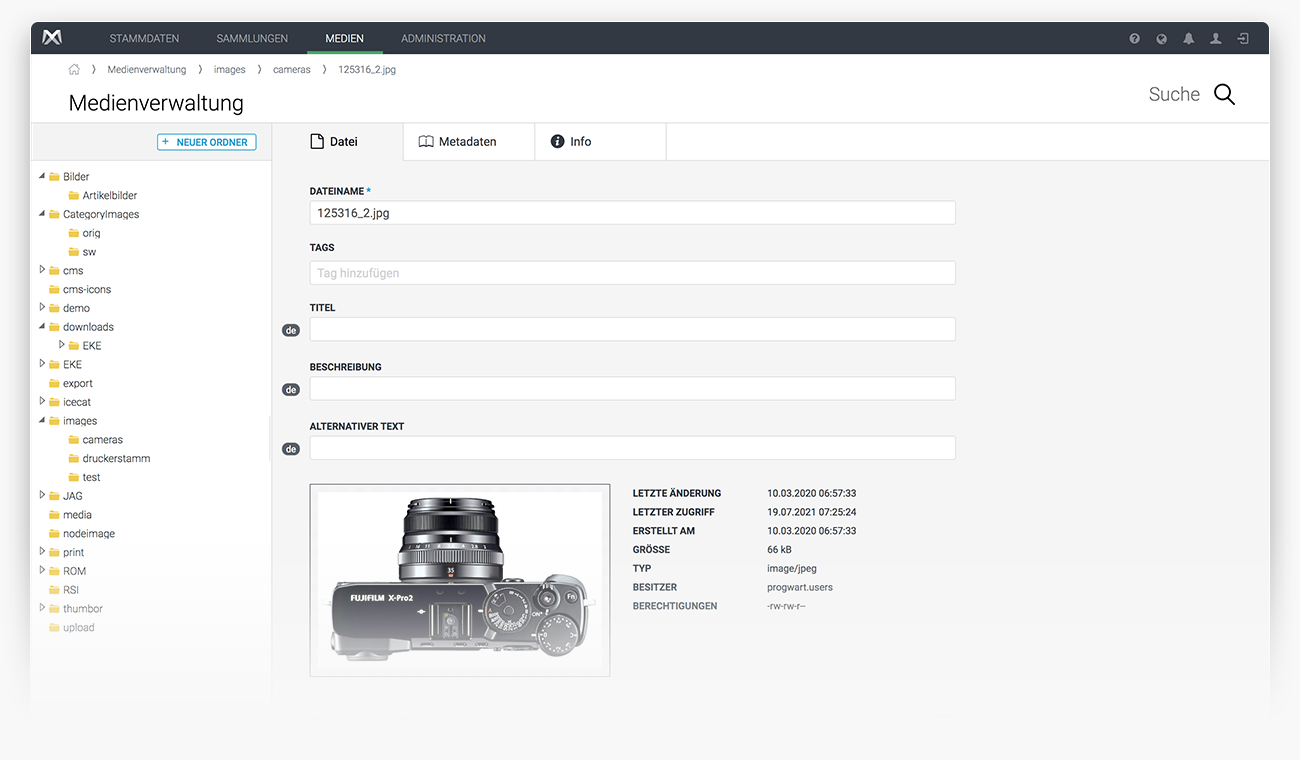Open the Fujifilm camera image preview
The width and height of the screenshot is (1300, 760).
pyautogui.click(x=459, y=580)
